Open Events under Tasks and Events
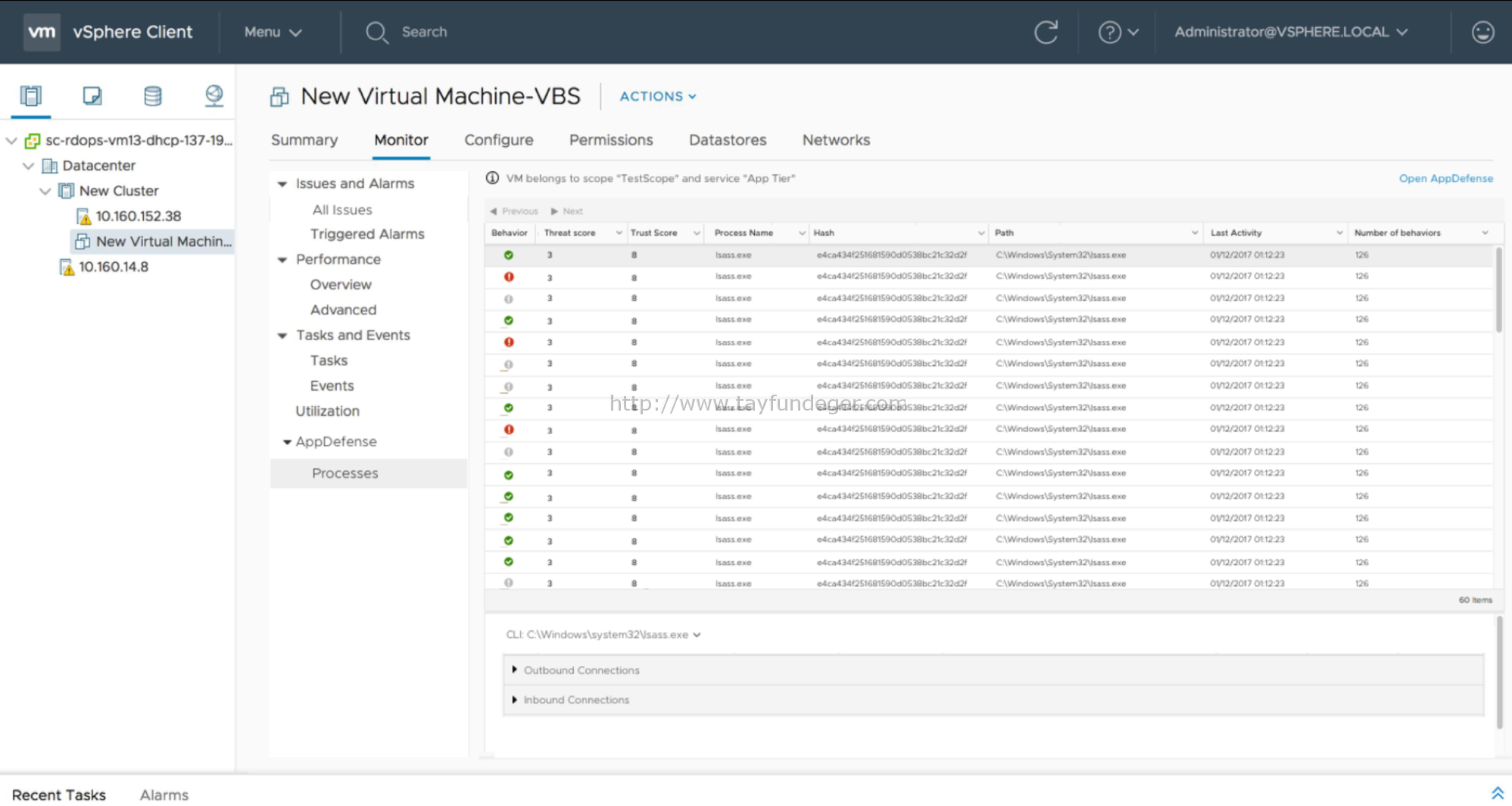The image size is (1512, 806). [332, 386]
